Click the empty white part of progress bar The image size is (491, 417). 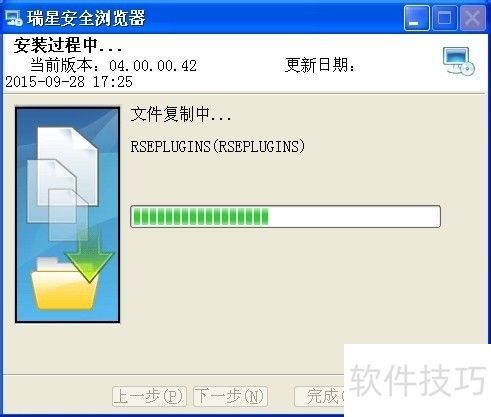[354, 216]
